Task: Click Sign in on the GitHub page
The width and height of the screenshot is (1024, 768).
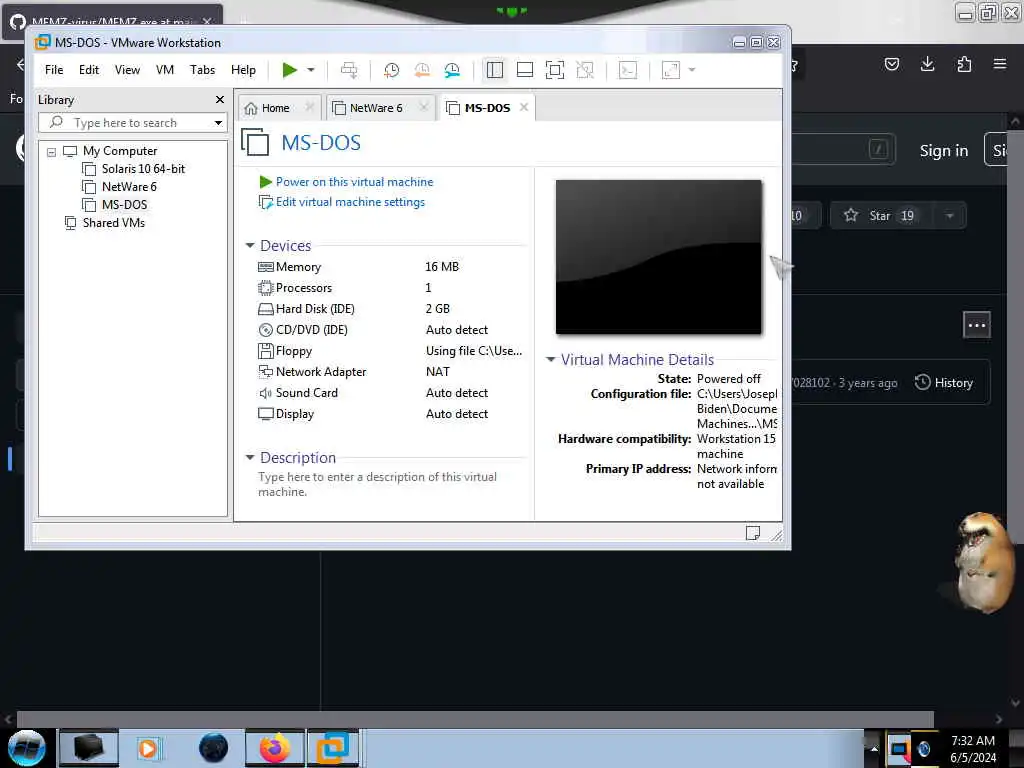Action: click(944, 151)
